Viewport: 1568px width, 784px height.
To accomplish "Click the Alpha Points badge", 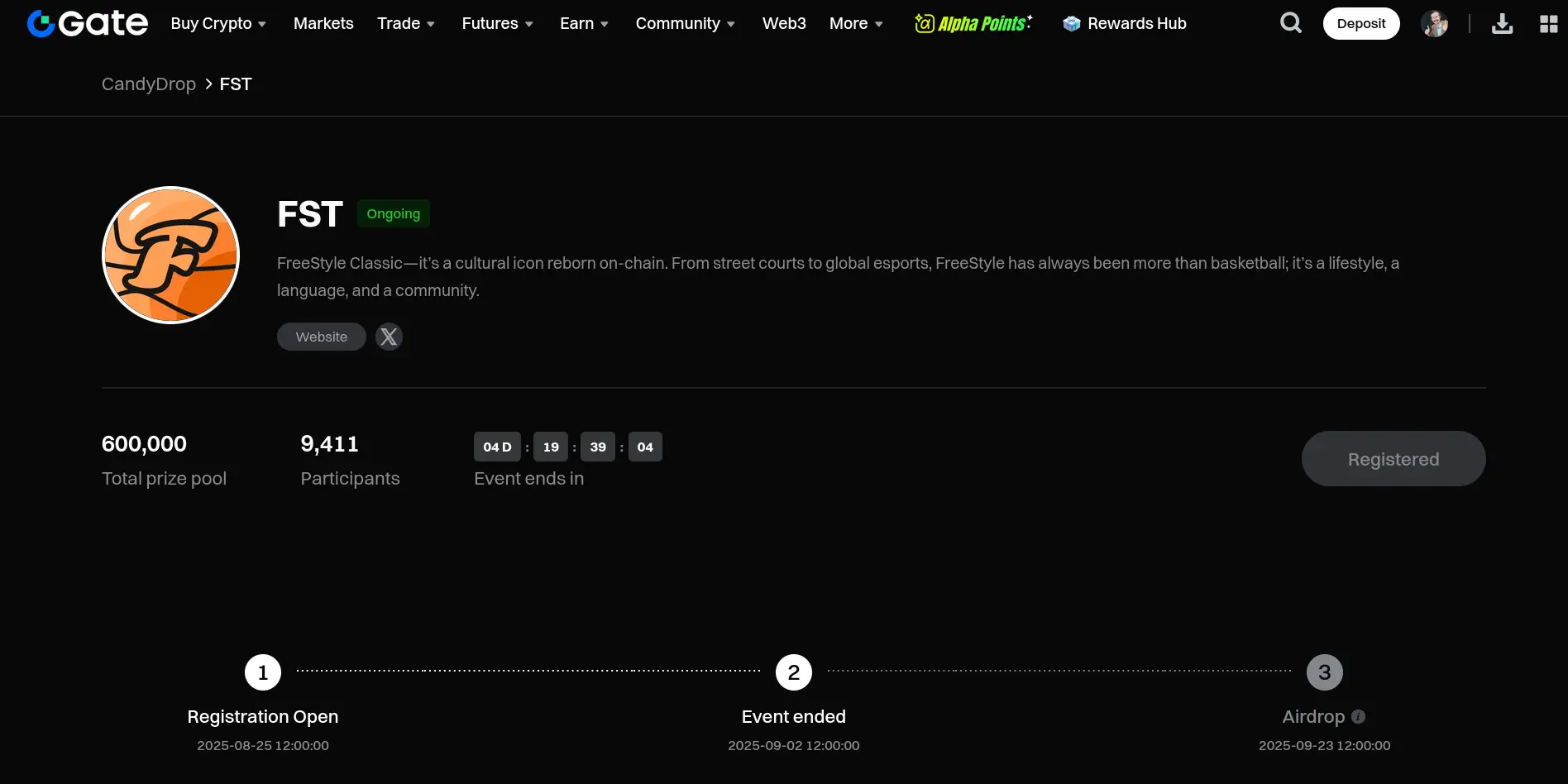I will click(x=973, y=23).
